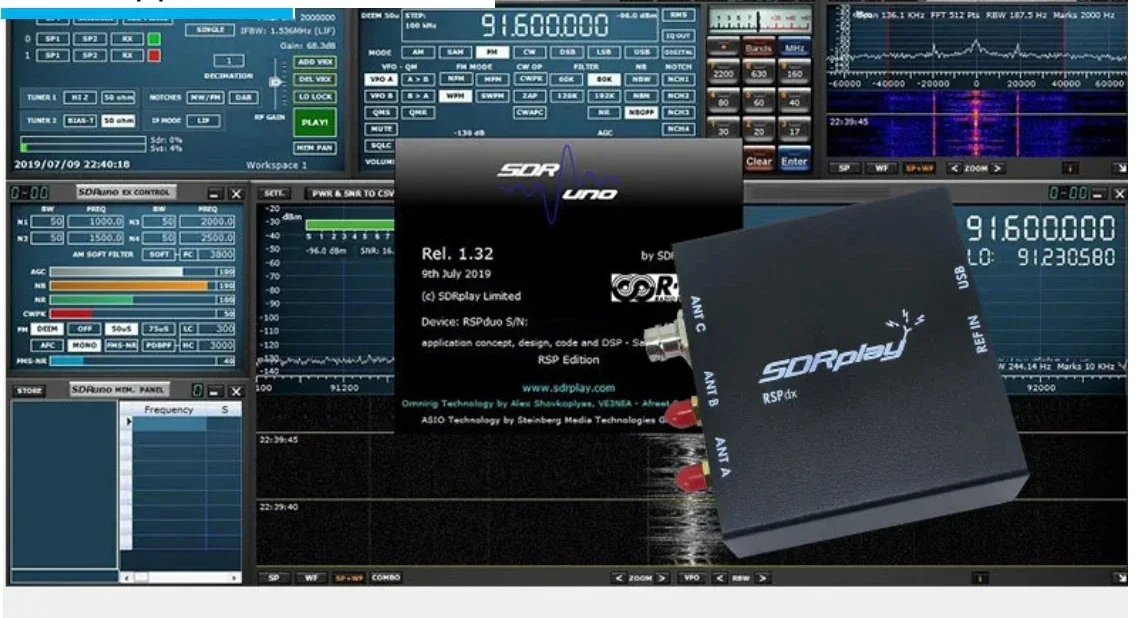Click the red indicator square in row 1
Screen dimensions: 1136x618
[x=154, y=55]
